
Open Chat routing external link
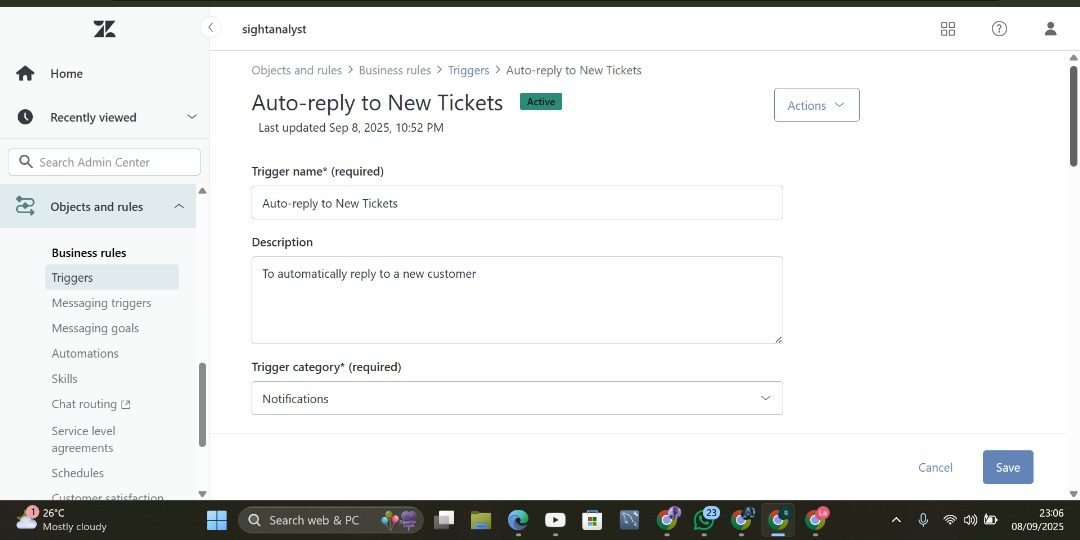pyautogui.click(x=91, y=405)
